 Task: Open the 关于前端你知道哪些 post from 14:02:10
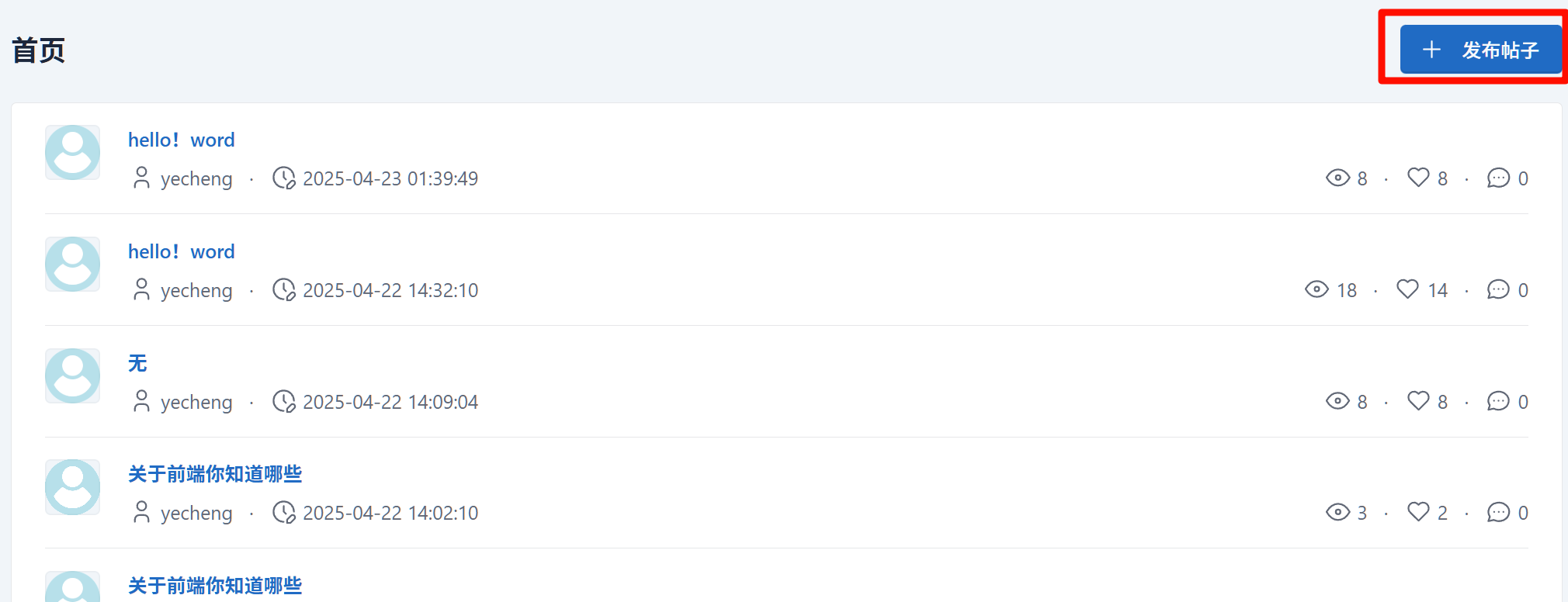click(x=215, y=474)
